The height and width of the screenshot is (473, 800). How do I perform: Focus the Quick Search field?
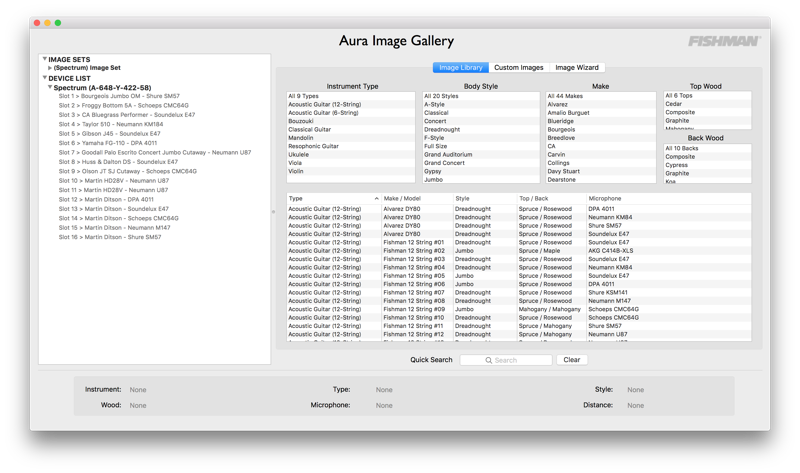506,360
